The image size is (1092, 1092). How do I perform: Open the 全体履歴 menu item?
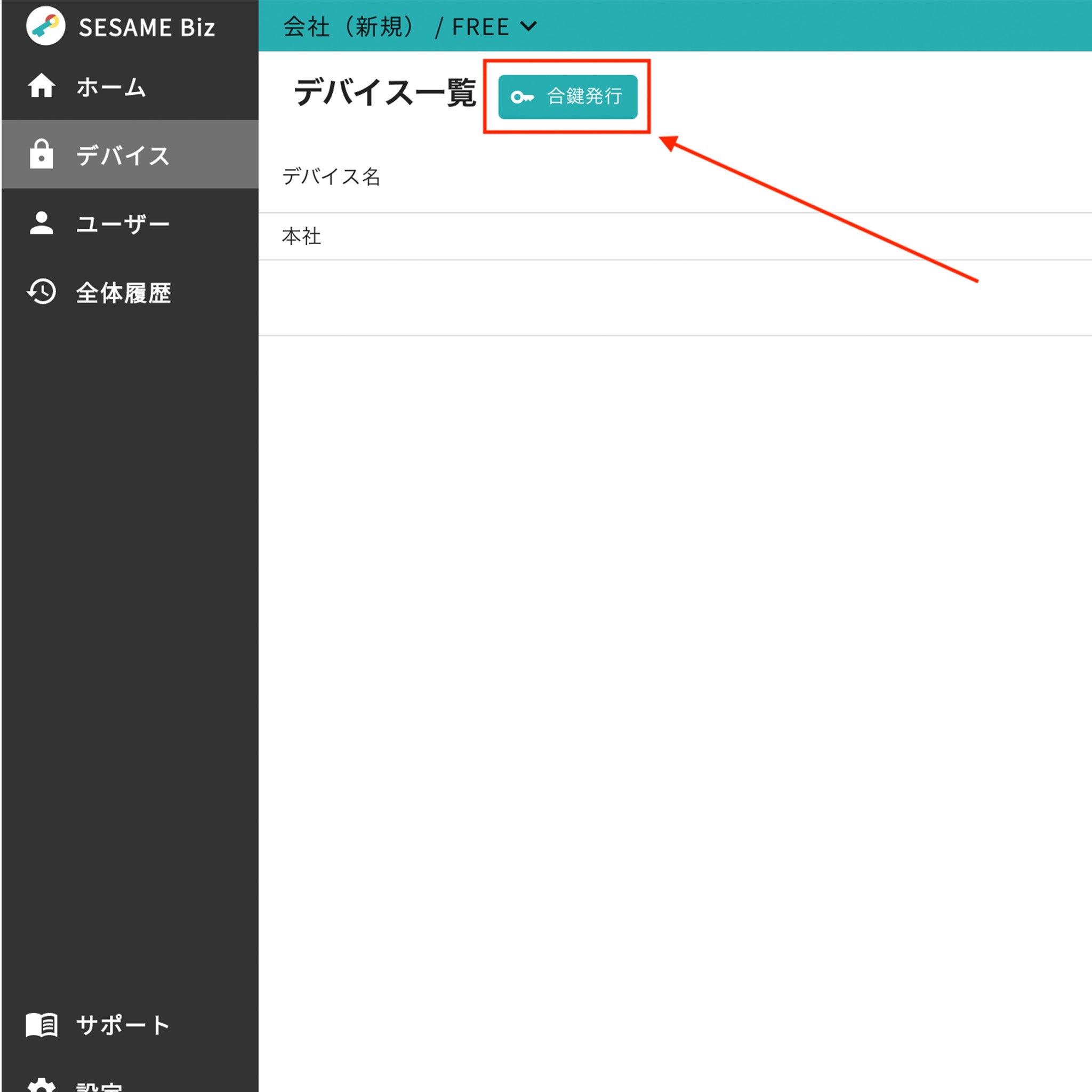pos(130,292)
